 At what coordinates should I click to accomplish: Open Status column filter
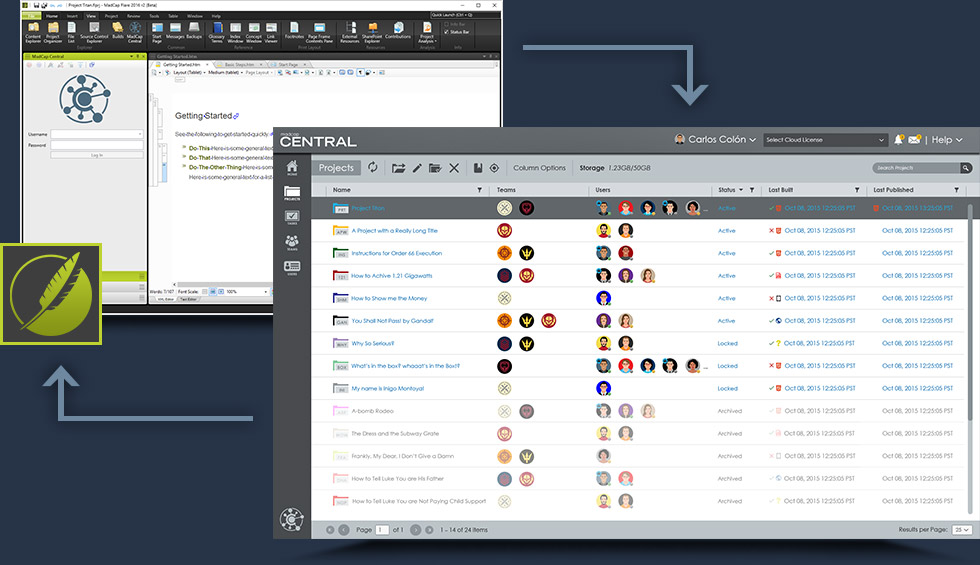click(x=752, y=190)
